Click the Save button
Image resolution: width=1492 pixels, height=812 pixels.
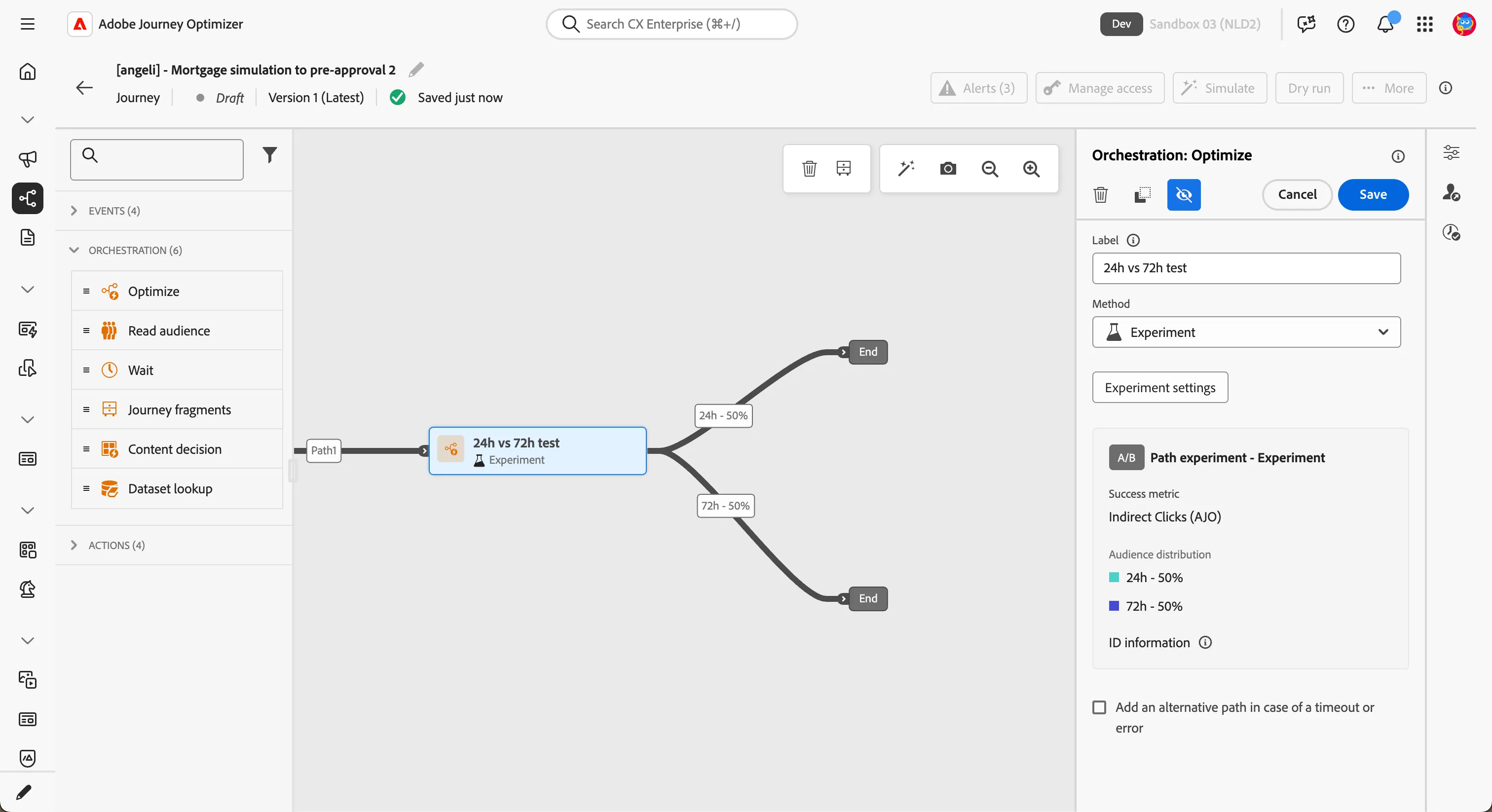click(1373, 194)
